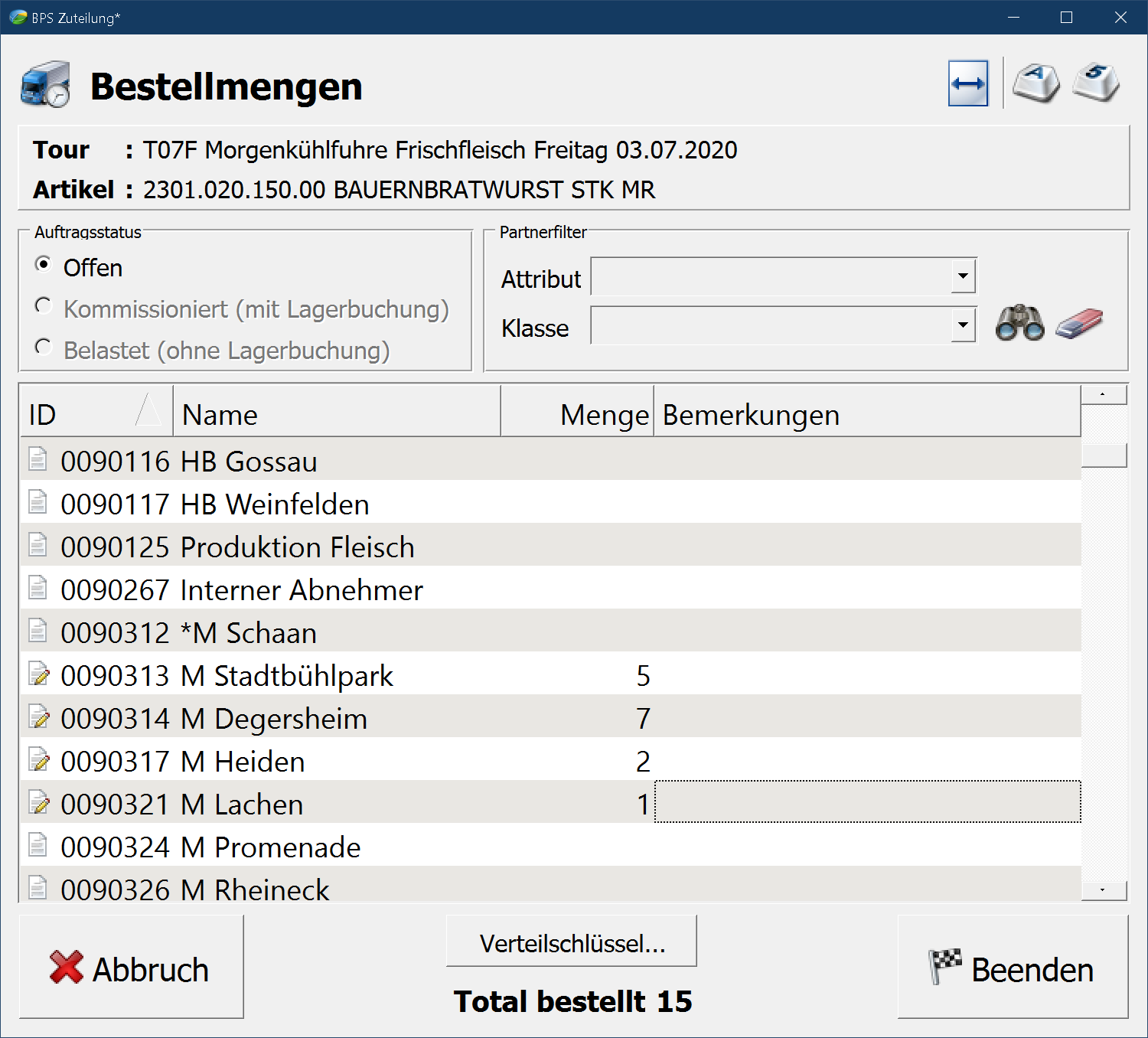Viewport: 1148px width, 1038px height.
Task: Click the binoculars search filter icon
Action: [x=1019, y=324]
